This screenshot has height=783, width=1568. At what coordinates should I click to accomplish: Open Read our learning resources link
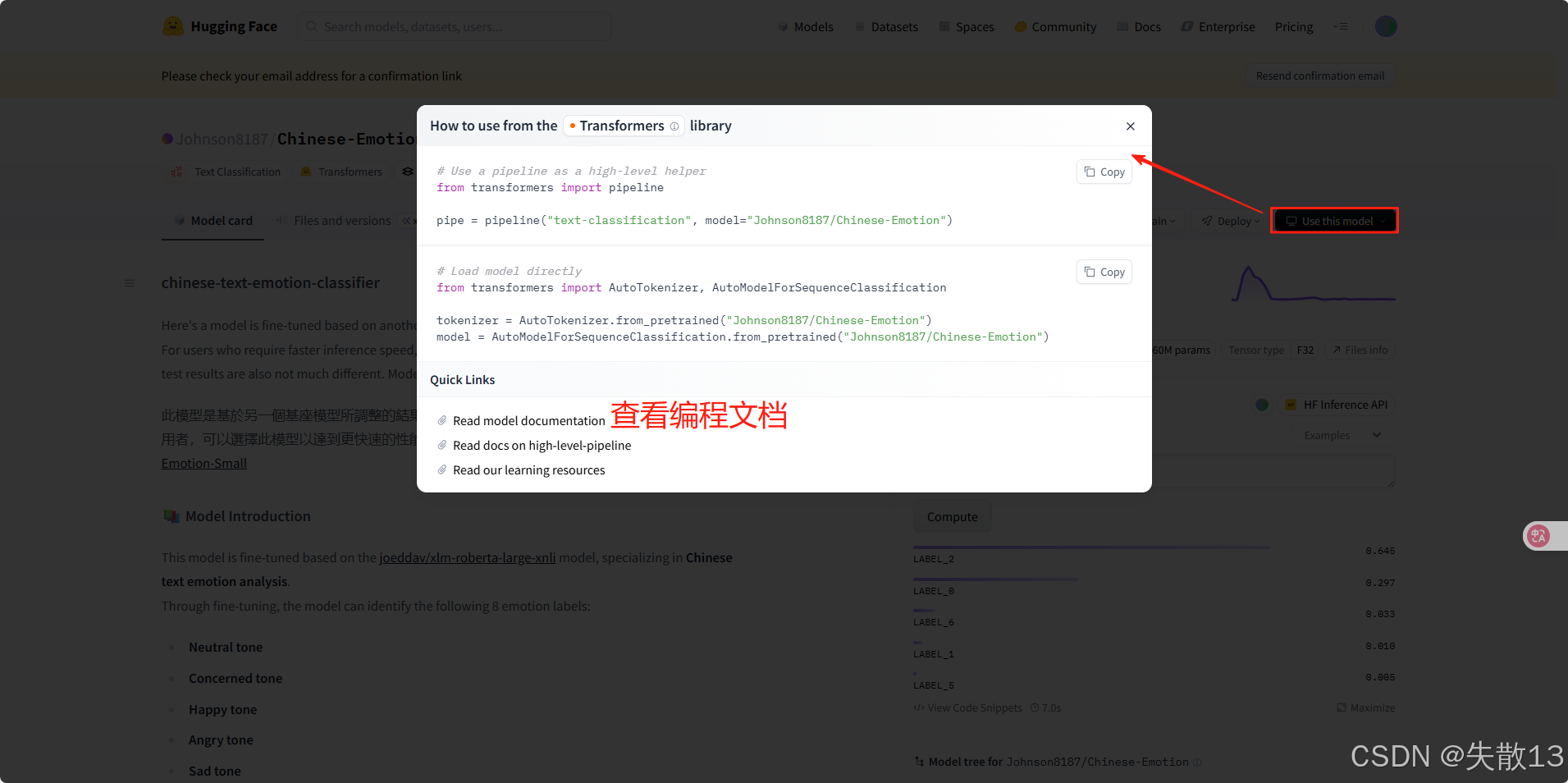[x=528, y=469]
